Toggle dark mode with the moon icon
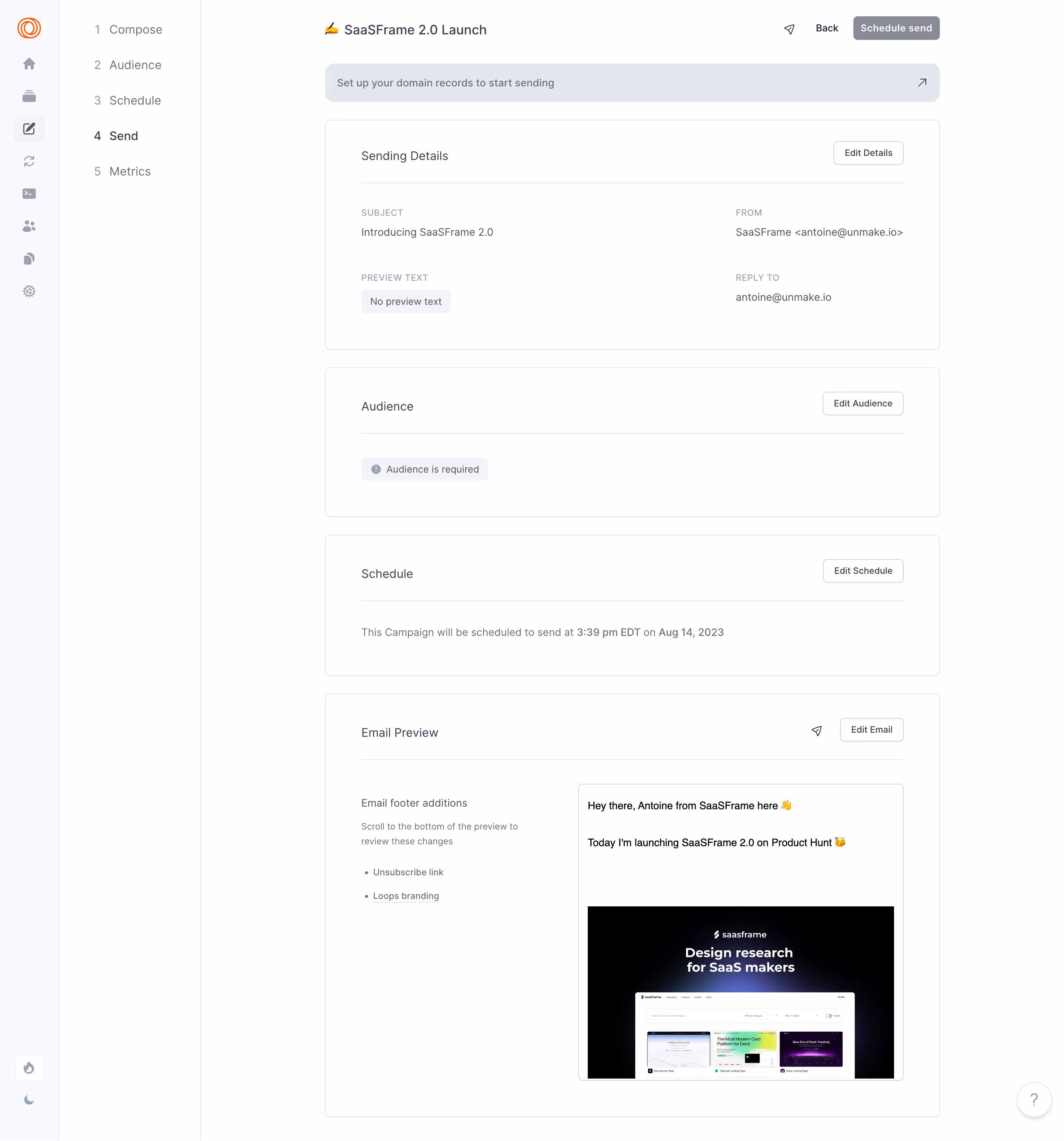 point(29,1100)
